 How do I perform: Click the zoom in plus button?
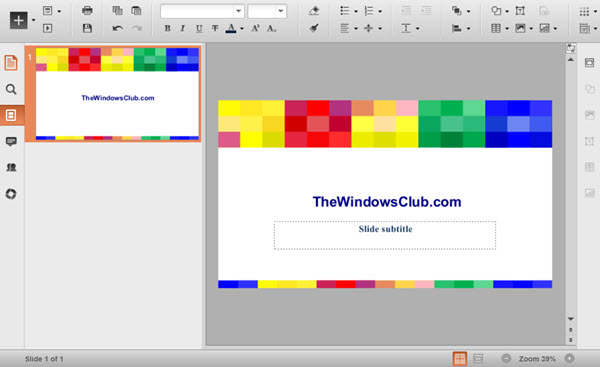(x=569, y=358)
